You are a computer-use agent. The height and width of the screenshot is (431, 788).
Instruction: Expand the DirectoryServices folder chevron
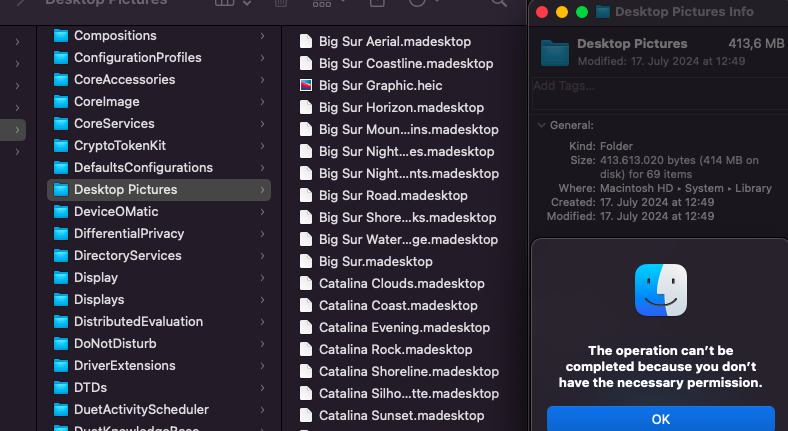point(262,256)
